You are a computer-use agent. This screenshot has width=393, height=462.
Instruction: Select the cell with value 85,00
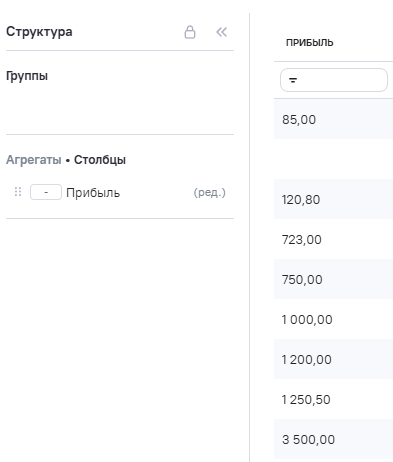click(x=333, y=119)
